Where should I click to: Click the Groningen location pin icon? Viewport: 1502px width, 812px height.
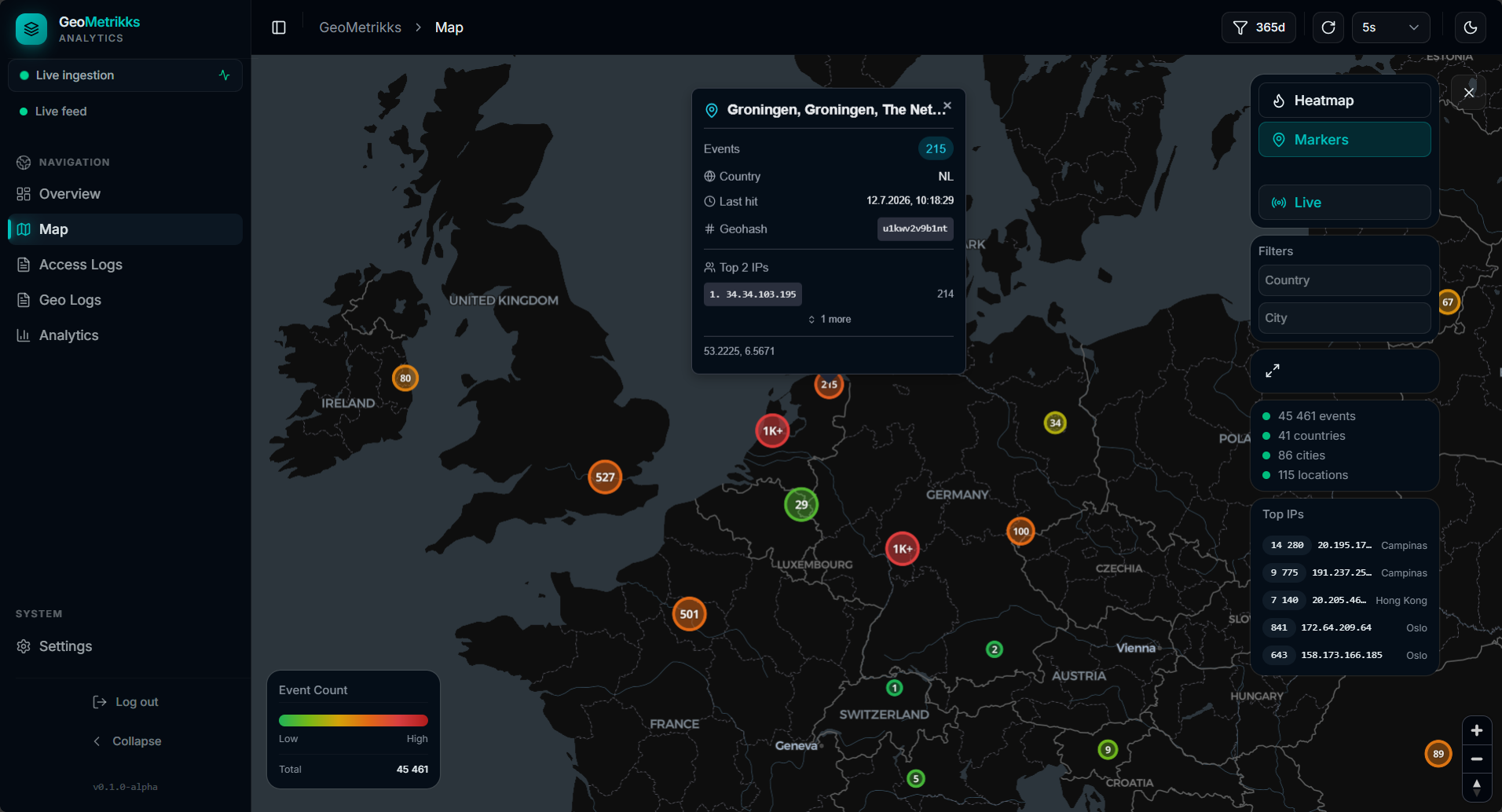click(712, 111)
